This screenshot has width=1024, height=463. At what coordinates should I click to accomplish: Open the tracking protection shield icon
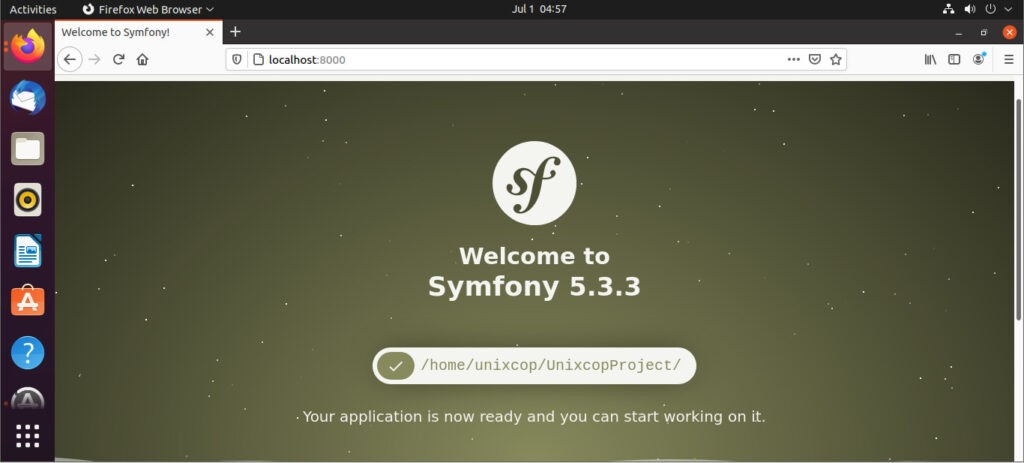(237, 59)
